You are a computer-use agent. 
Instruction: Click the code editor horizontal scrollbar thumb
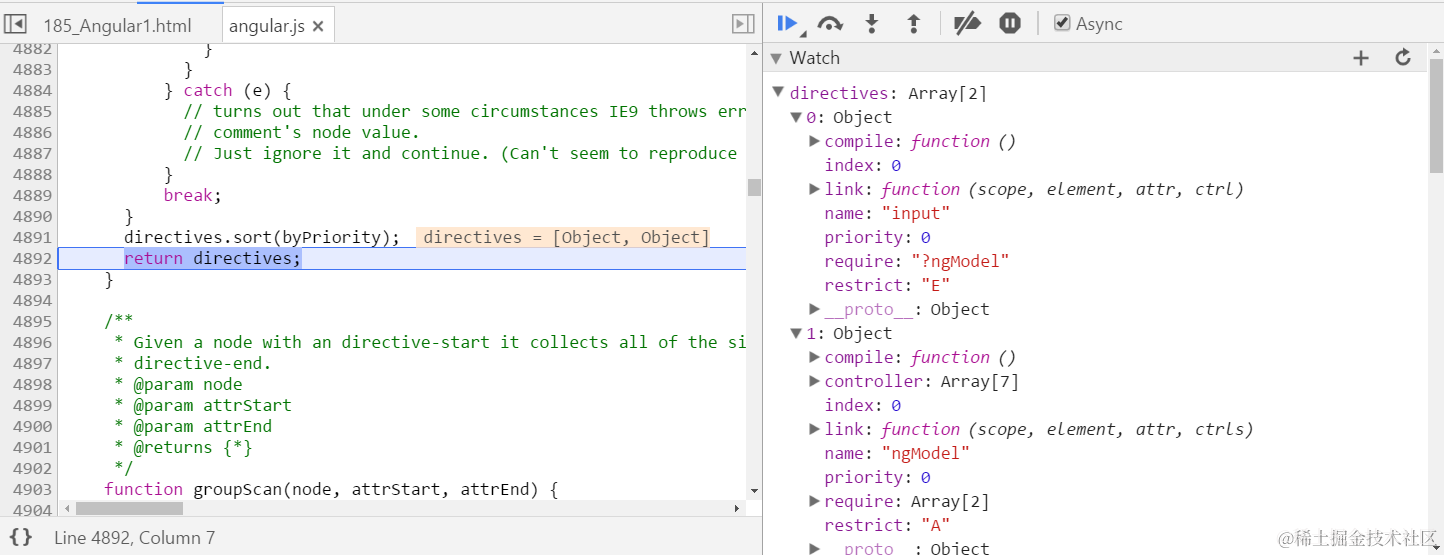point(130,508)
